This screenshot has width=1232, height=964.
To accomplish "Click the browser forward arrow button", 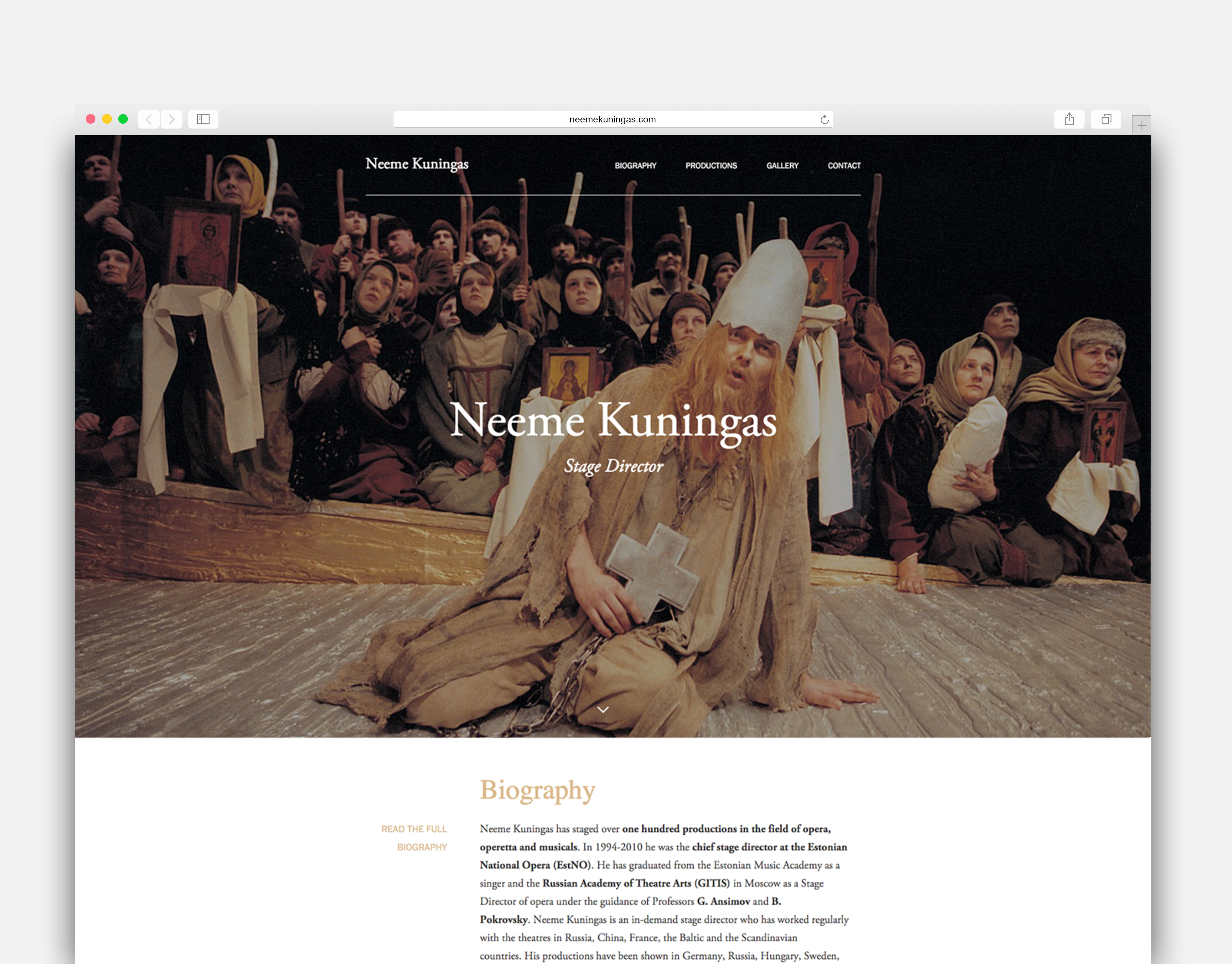I will (x=172, y=119).
